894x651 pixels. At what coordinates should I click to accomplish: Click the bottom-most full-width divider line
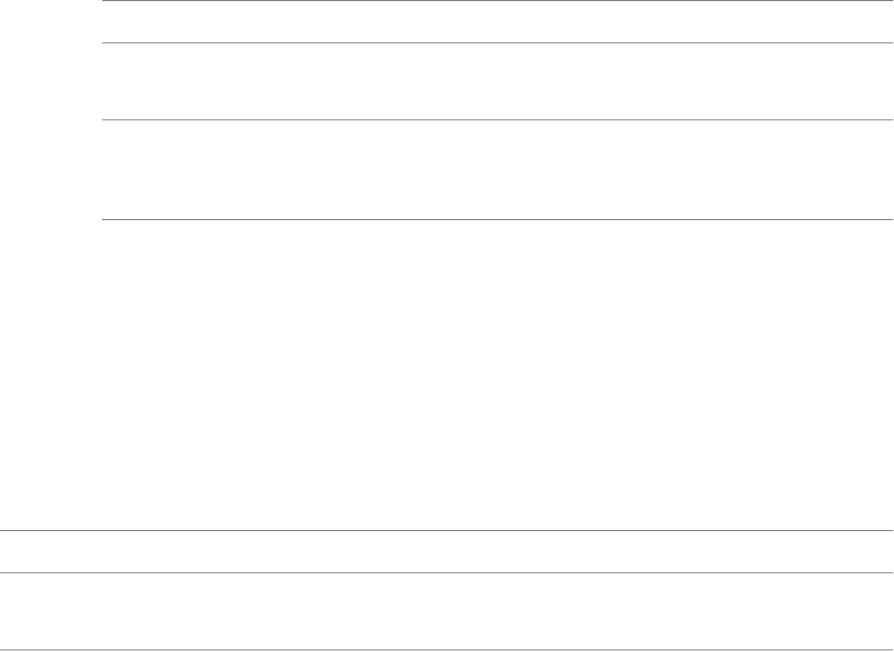(x=447, y=650)
